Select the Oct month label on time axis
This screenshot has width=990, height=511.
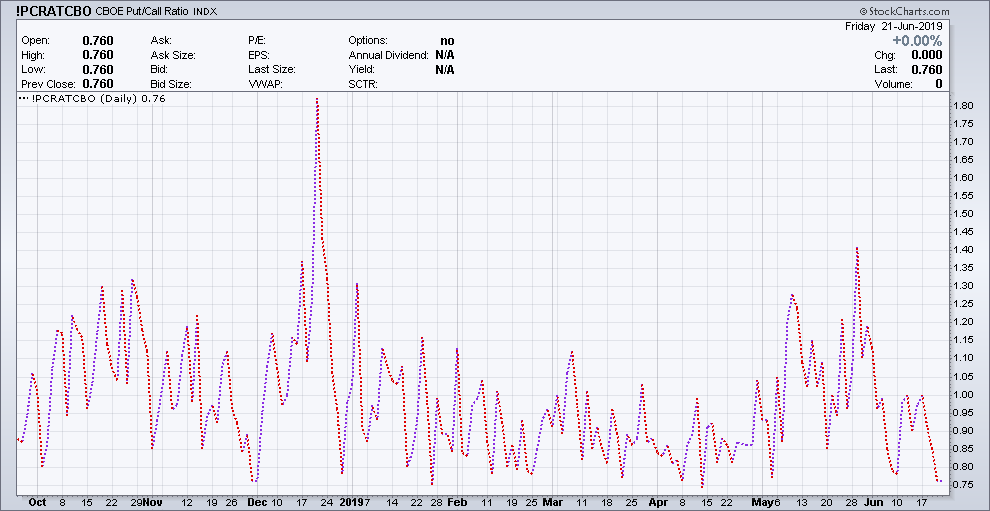[x=37, y=502]
